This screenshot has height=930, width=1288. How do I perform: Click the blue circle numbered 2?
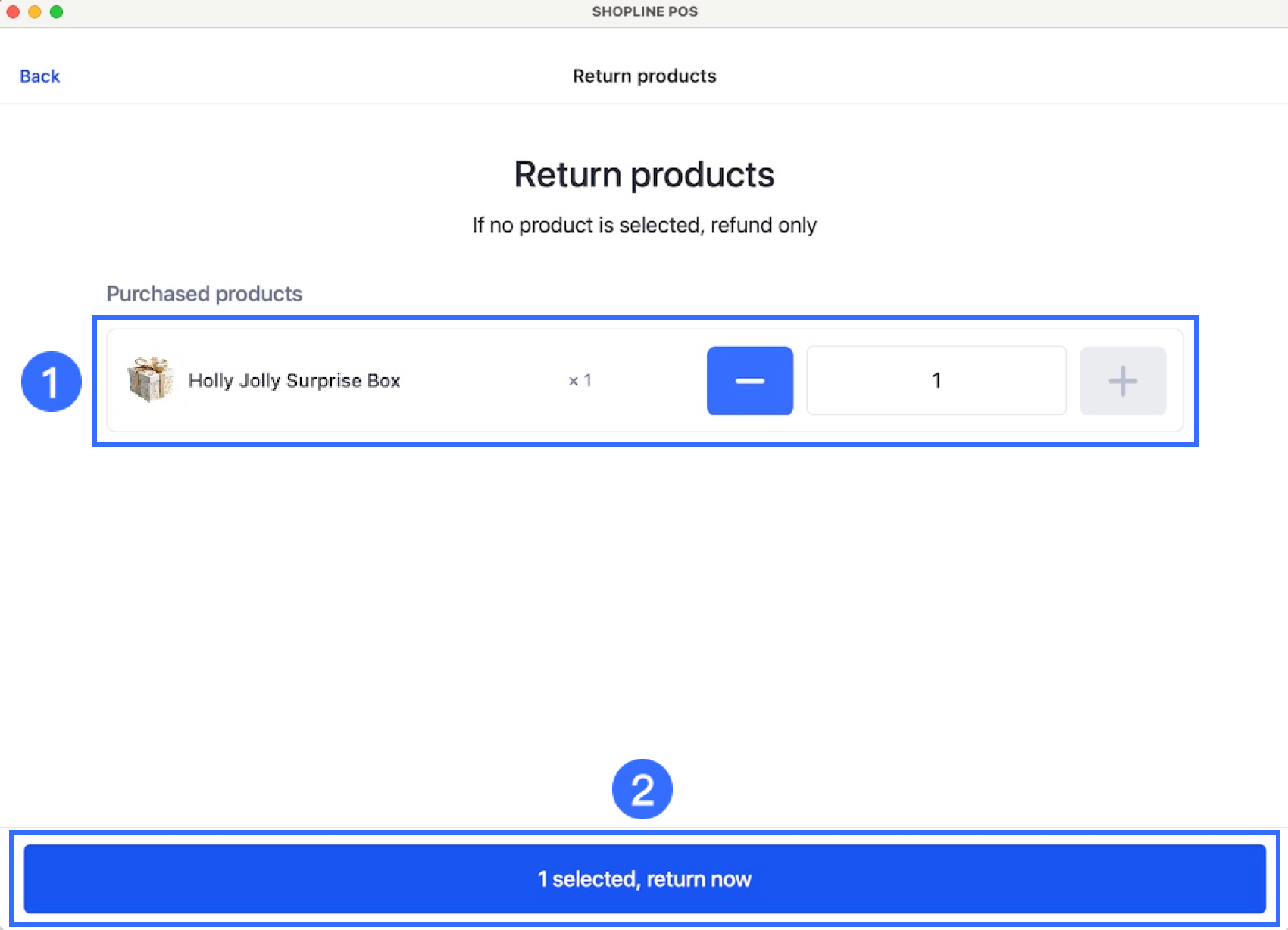pyautogui.click(x=642, y=789)
